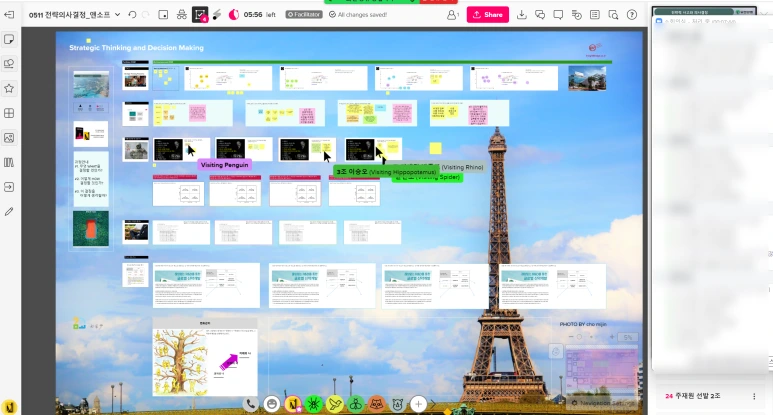The height and width of the screenshot is (415, 773).
Task: Open find in mural search icon
Action: click(x=613, y=15)
